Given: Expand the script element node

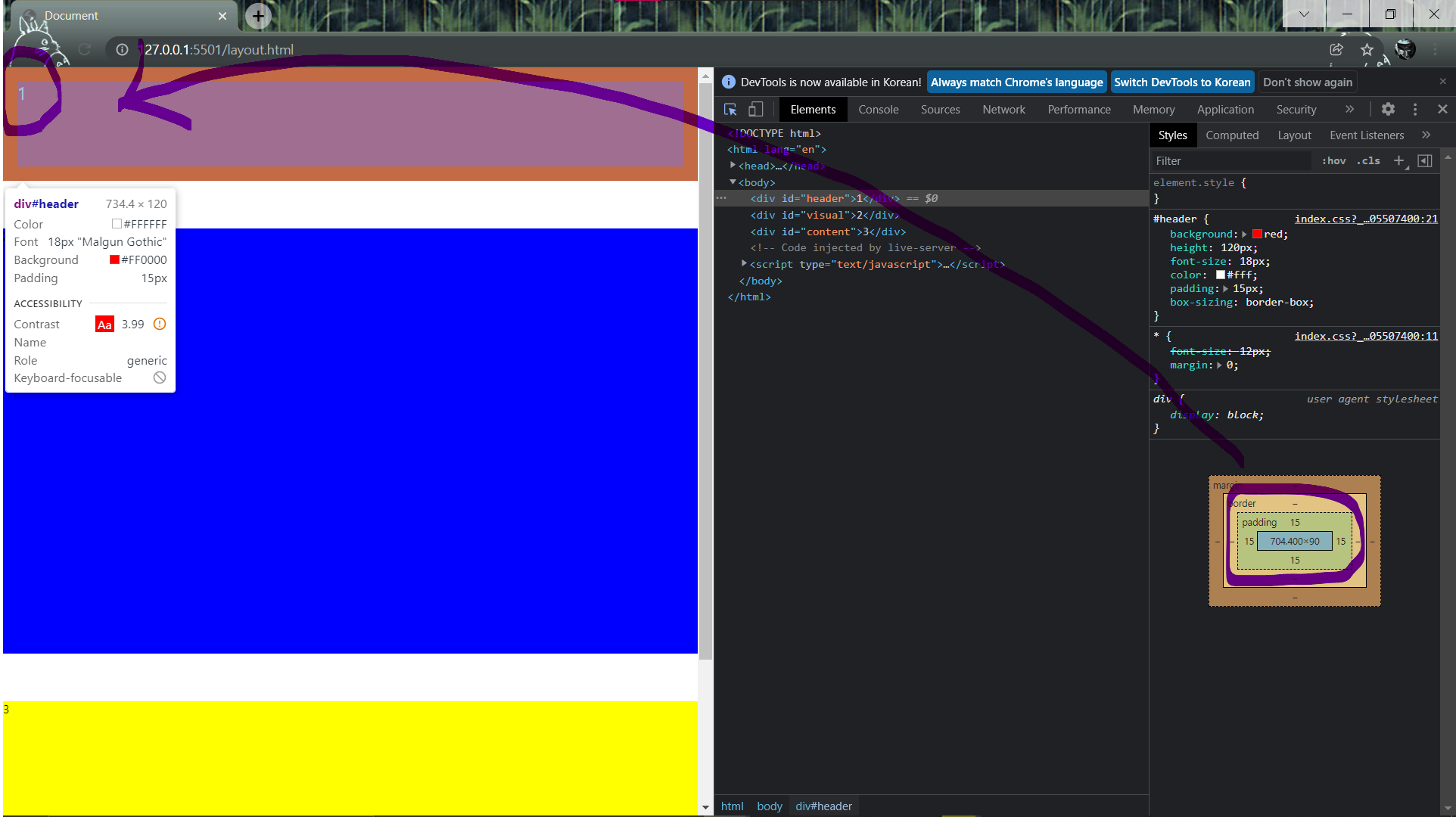Looking at the screenshot, I should pyautogui.click(x=744, y=264).
